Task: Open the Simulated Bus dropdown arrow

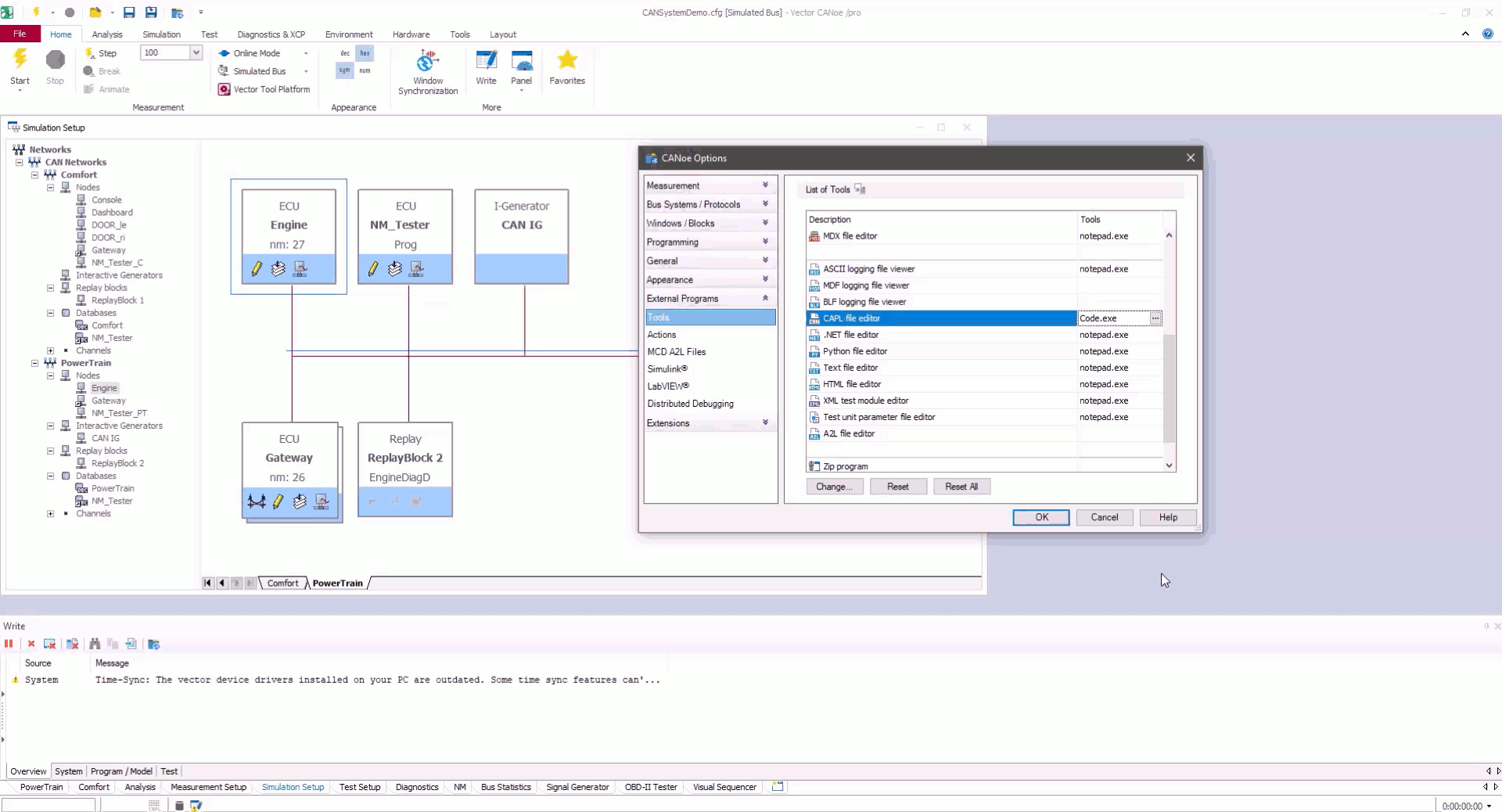Action: click(306, 71)
